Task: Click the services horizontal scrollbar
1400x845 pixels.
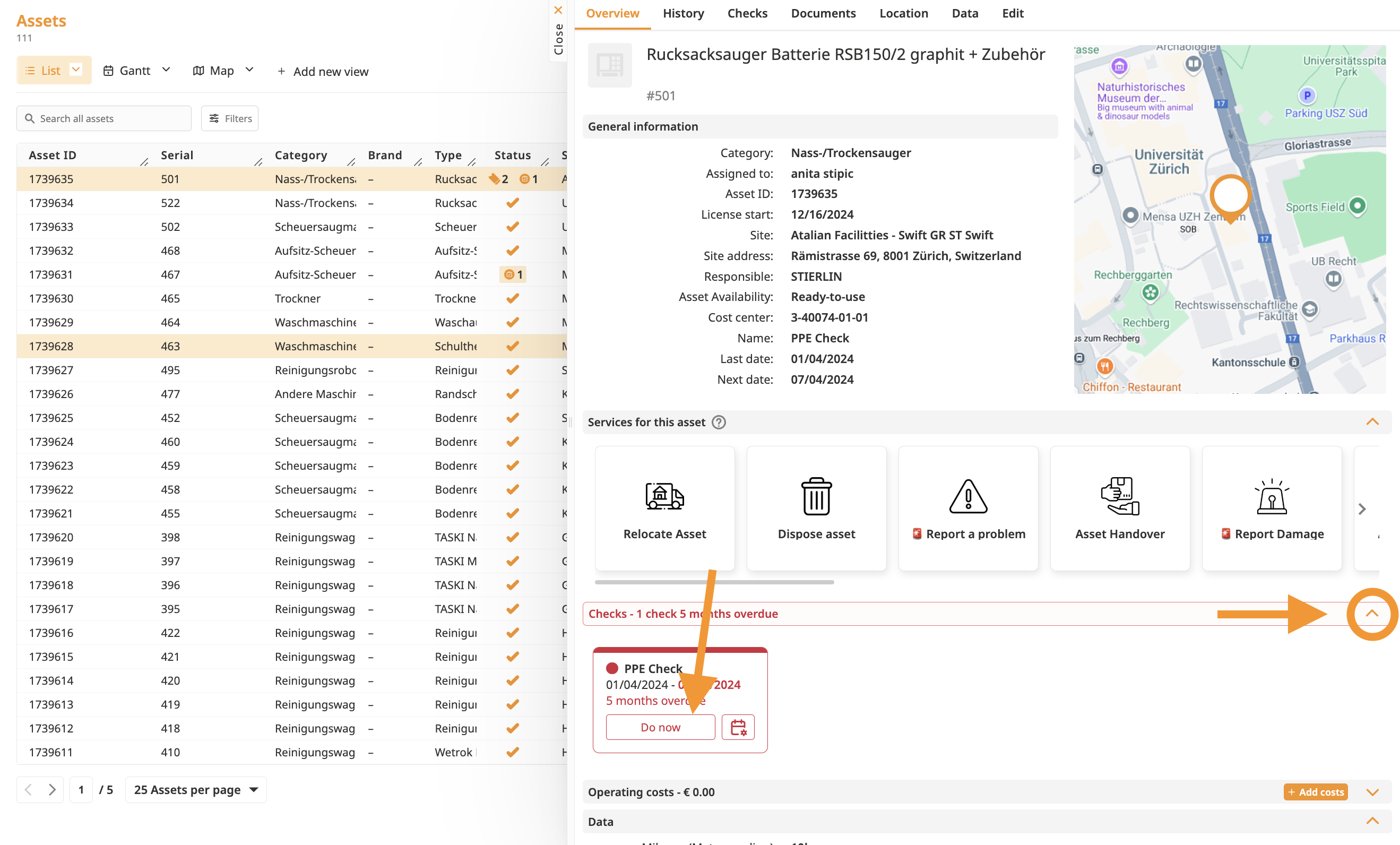Action: [714, 582]
